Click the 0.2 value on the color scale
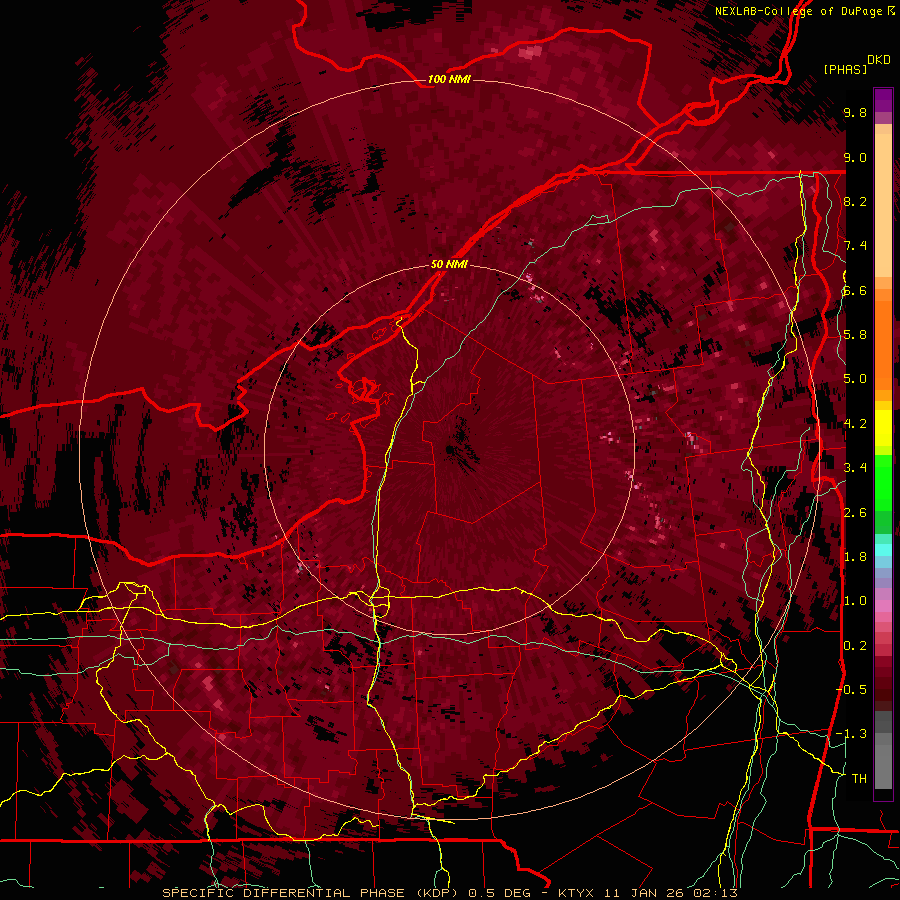The width and height of the screenshot is (900, 900). (855, 646)
